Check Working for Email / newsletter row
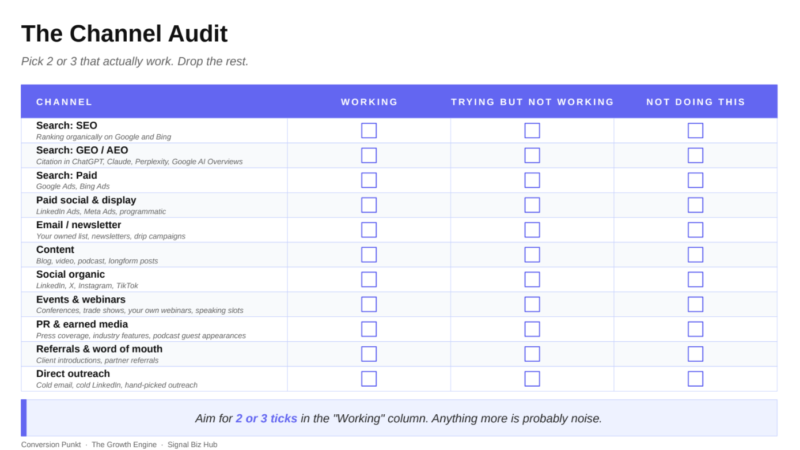Screen dimensions: 800x450 (369, 230)
